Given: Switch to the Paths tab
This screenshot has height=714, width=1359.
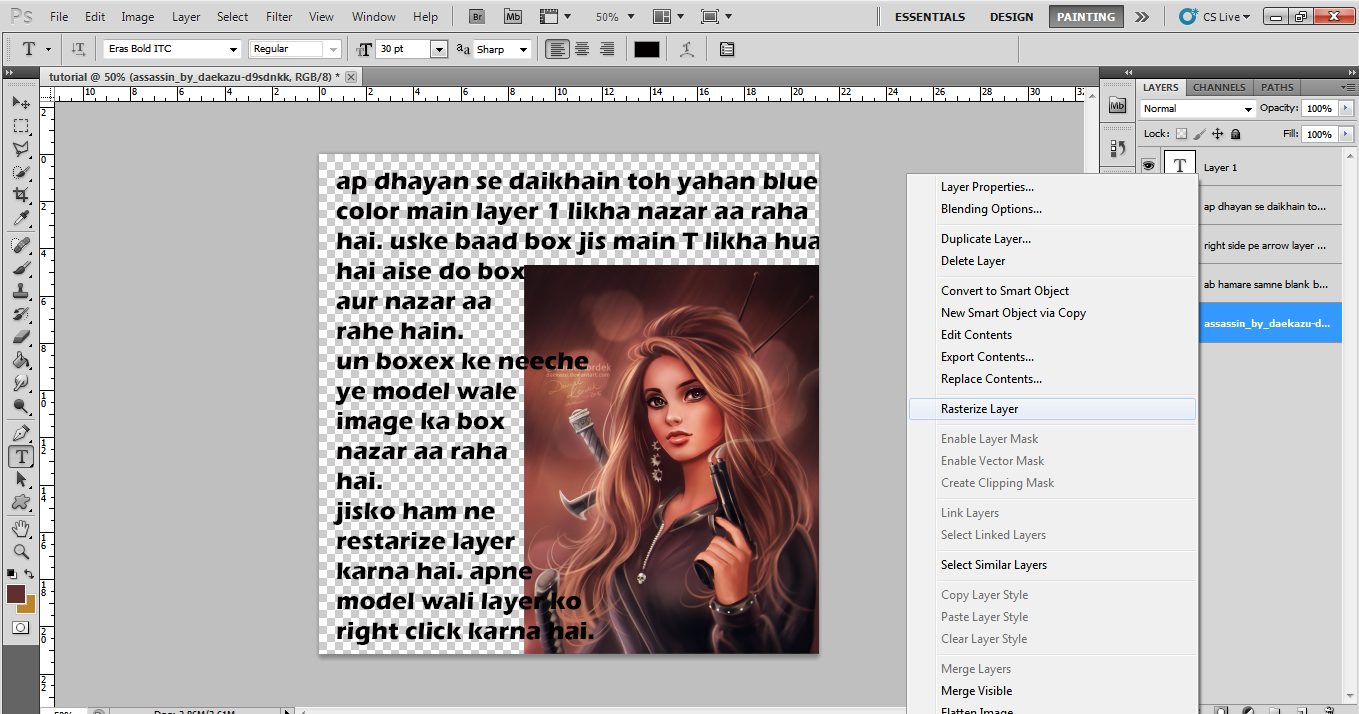Looking at the screenshot, I should pyautogui.click(x=1277, y=87).
